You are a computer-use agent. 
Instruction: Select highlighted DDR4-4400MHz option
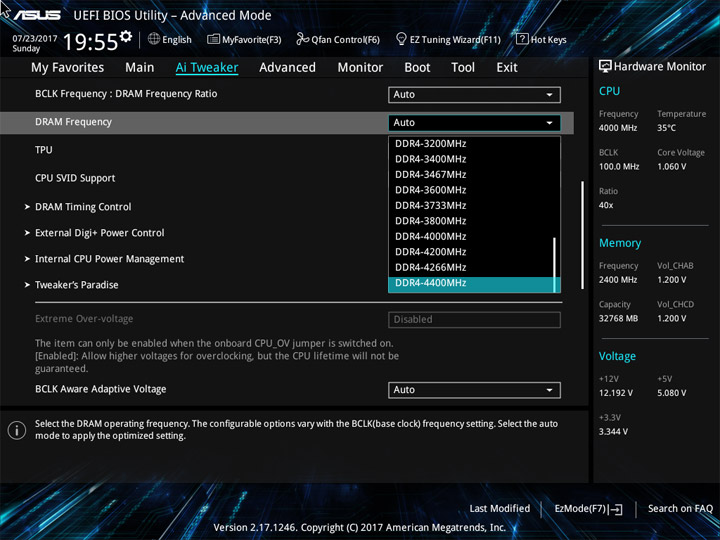[471, 283]
